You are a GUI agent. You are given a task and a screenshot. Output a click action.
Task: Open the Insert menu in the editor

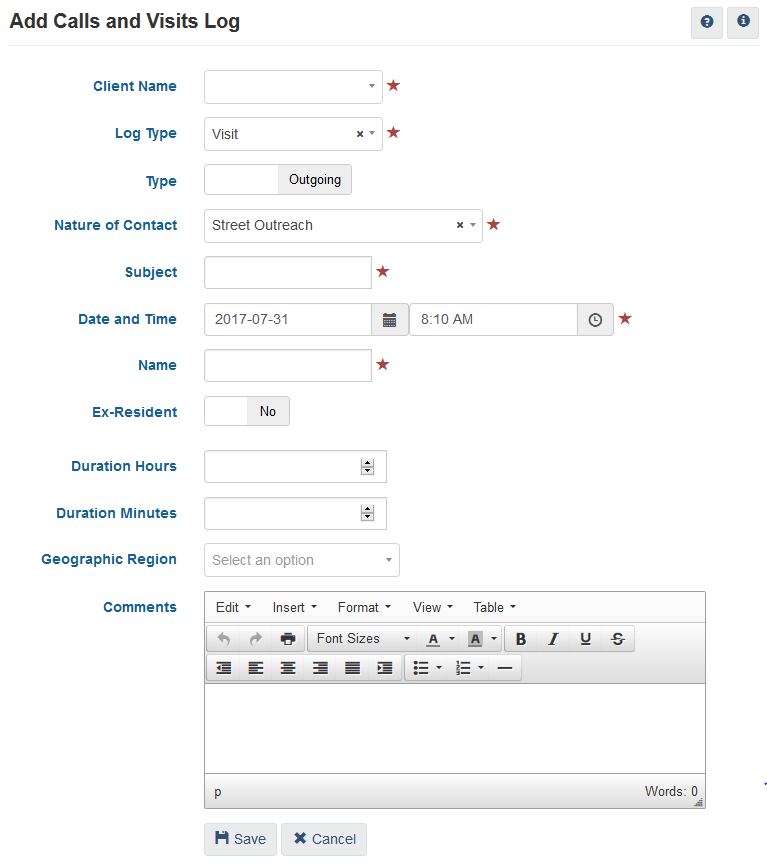tap(294, 607)
